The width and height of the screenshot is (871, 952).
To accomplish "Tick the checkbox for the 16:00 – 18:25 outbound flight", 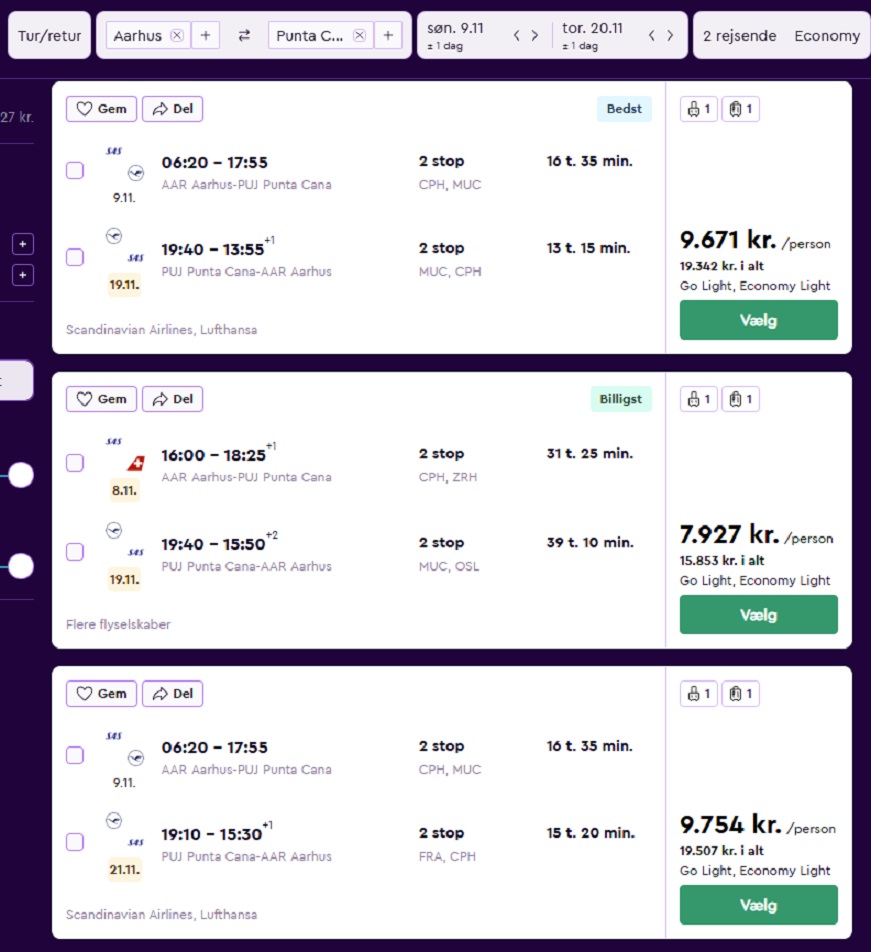I will [75, 463].
